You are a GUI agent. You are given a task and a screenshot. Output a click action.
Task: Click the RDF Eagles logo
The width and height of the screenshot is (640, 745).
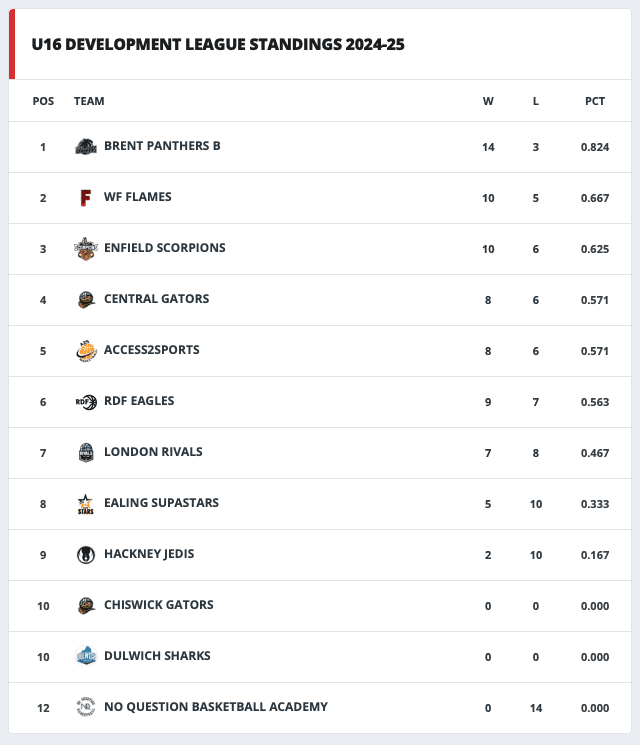86,402
